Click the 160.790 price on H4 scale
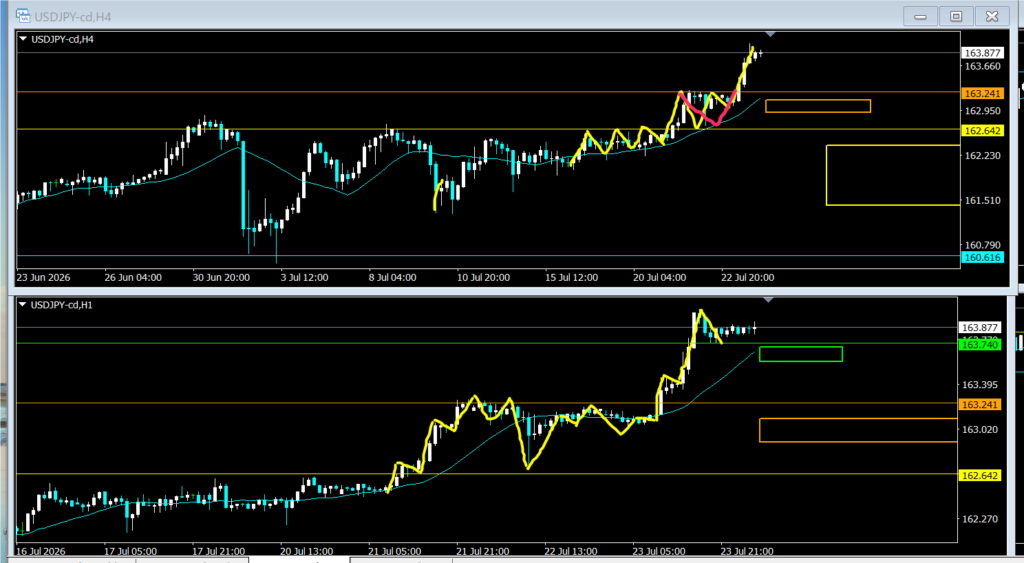Image resolution: width=1024 pixels, height=563 pixels. click(x=982, y=245)
